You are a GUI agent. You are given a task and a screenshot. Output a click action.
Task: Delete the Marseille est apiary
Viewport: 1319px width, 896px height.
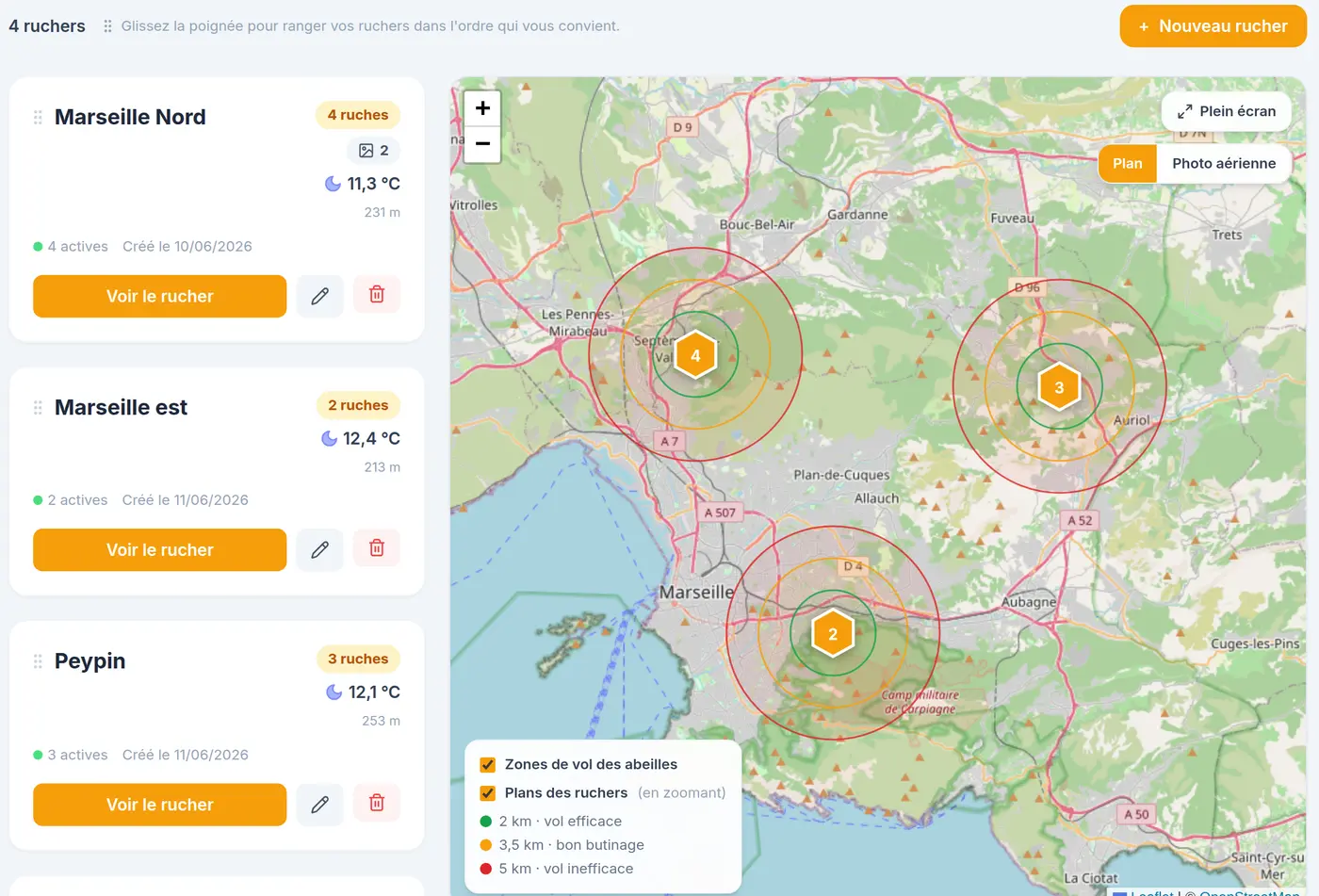[x=377, y=548]
